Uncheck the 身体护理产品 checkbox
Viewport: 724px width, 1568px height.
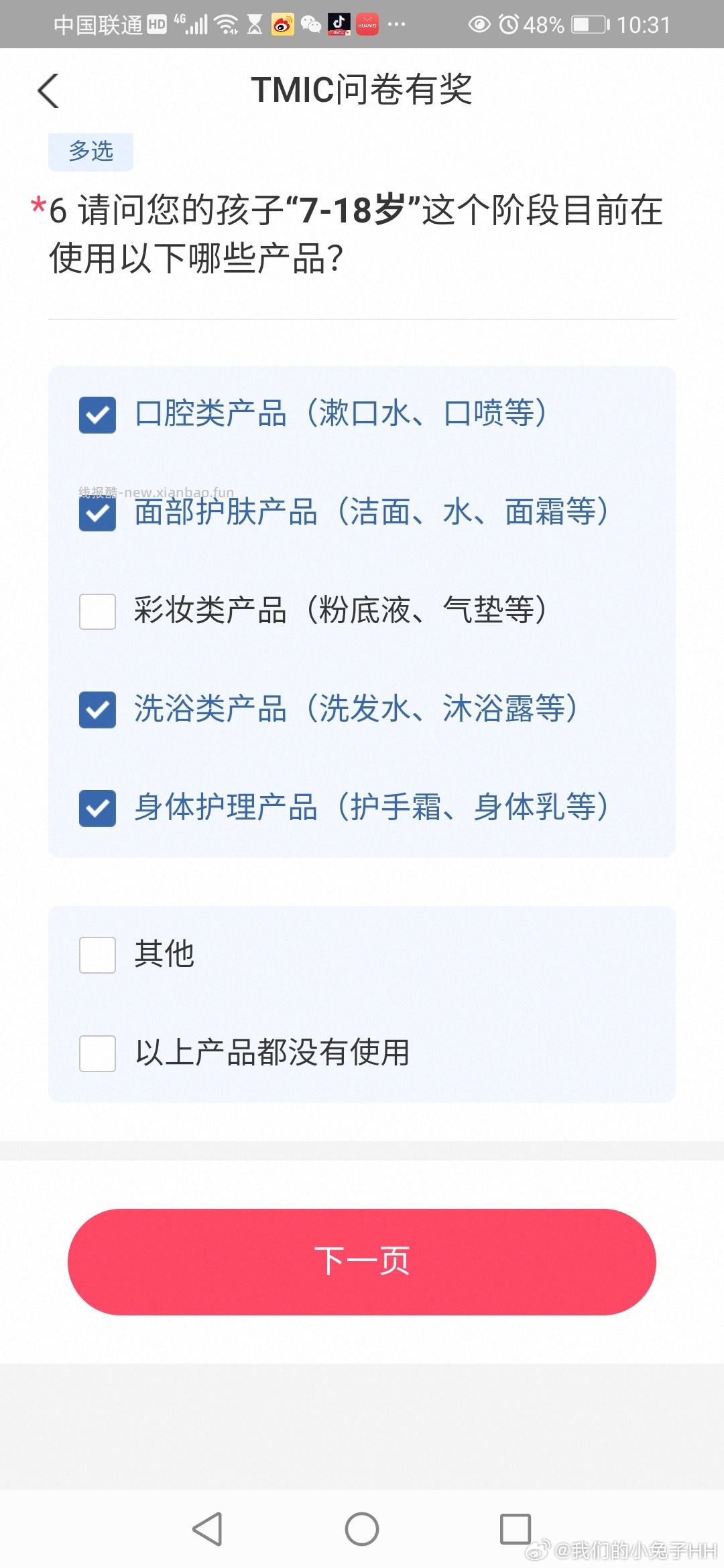pyautogui.click(x=97, y=808)
